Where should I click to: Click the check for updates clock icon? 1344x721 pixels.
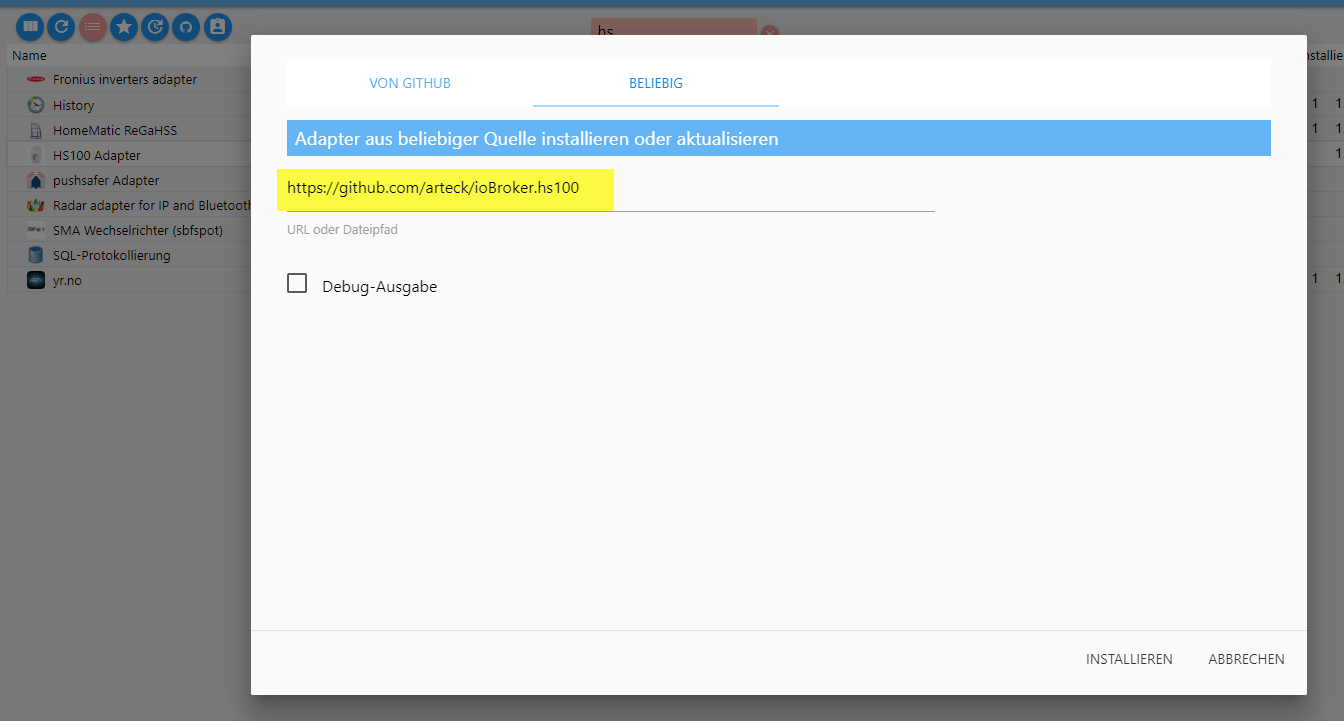pyautogui.click(x=155, y=27)
